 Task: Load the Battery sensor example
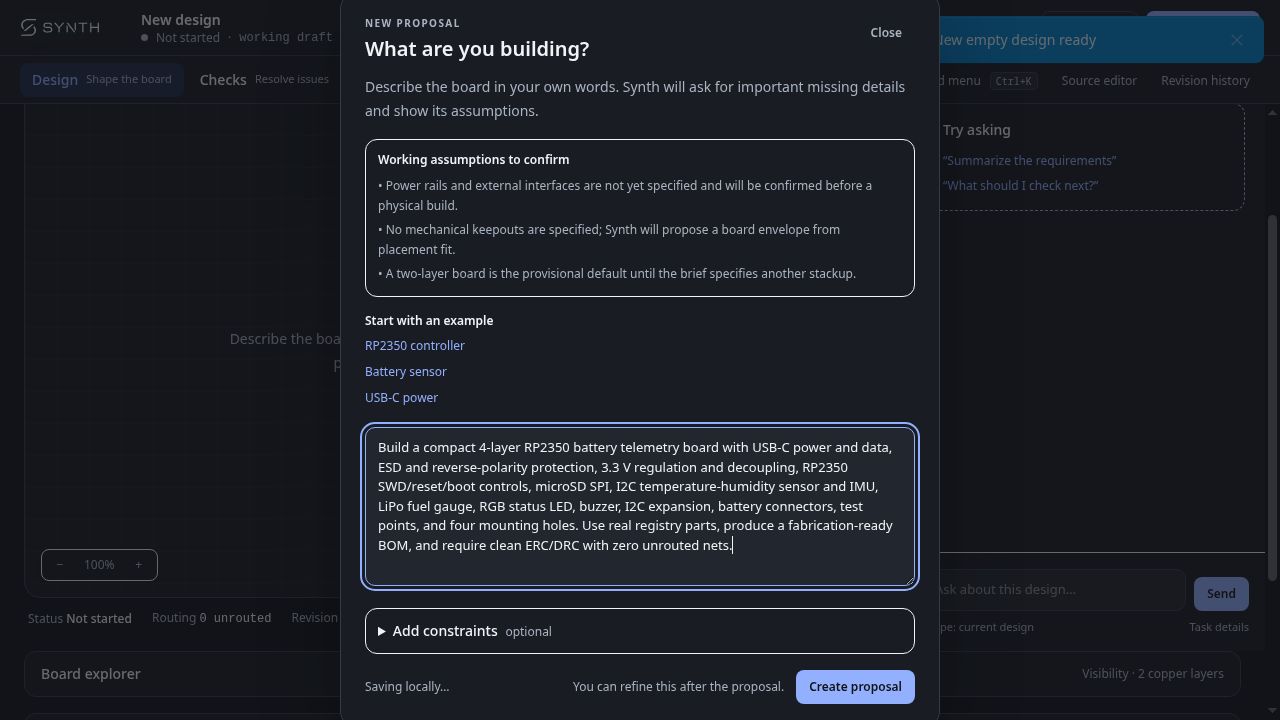pos(406,371)
